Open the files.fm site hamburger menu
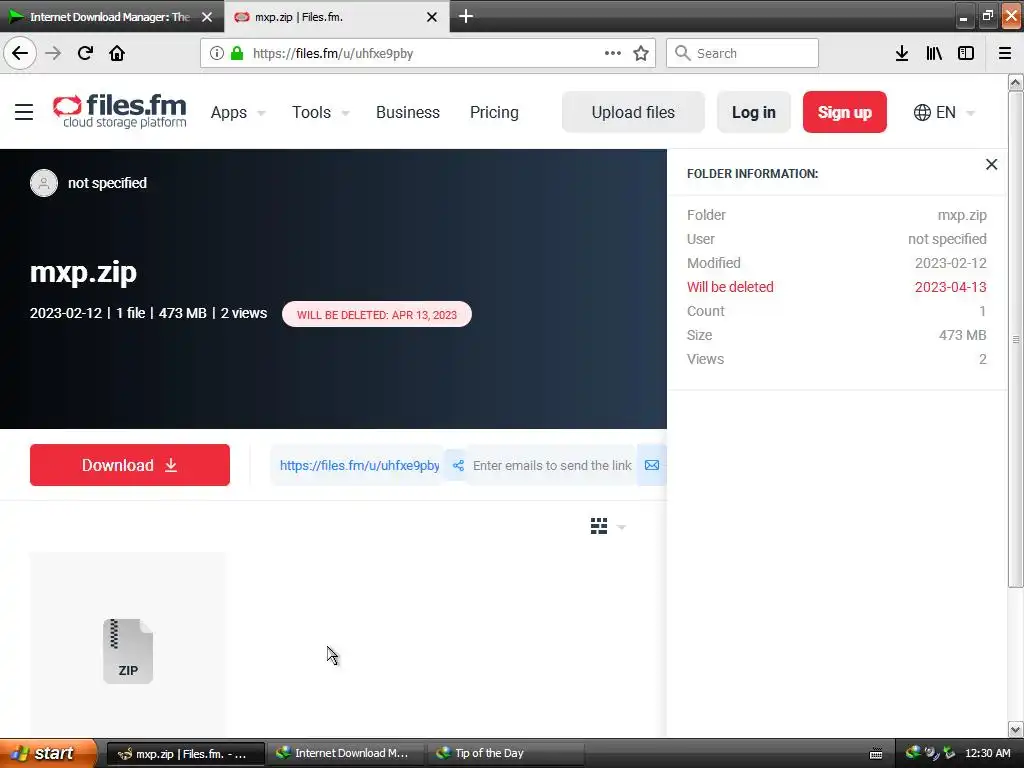The width and height of the screenshot is (1024, 768). (24, 112)
